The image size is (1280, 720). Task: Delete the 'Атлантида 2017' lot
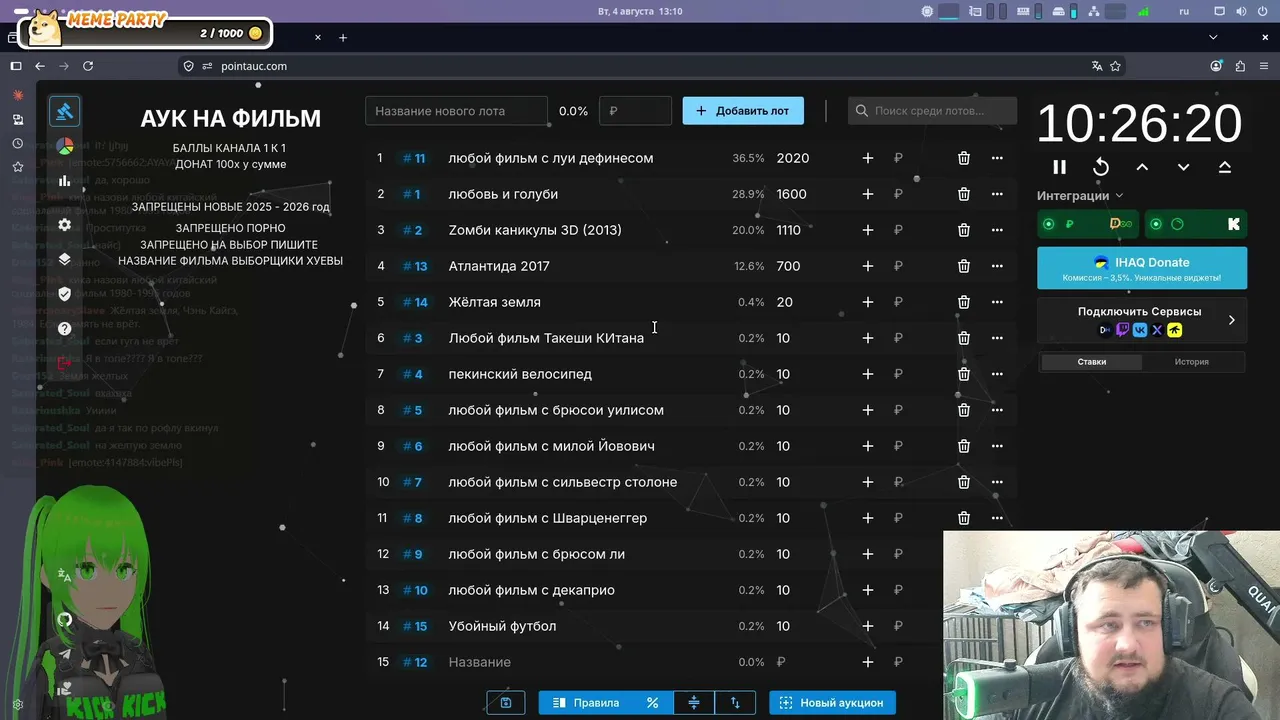[964, 266]
